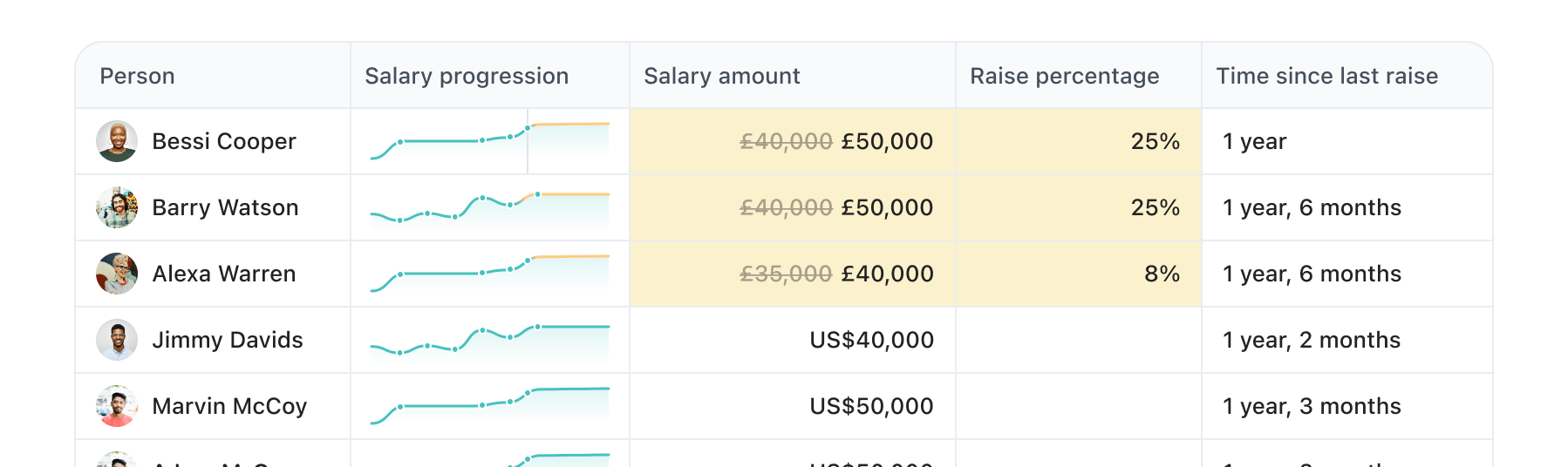Sort by the Person column header
The height and width of the screenshot is (467, 1568).
pos(137,77)
